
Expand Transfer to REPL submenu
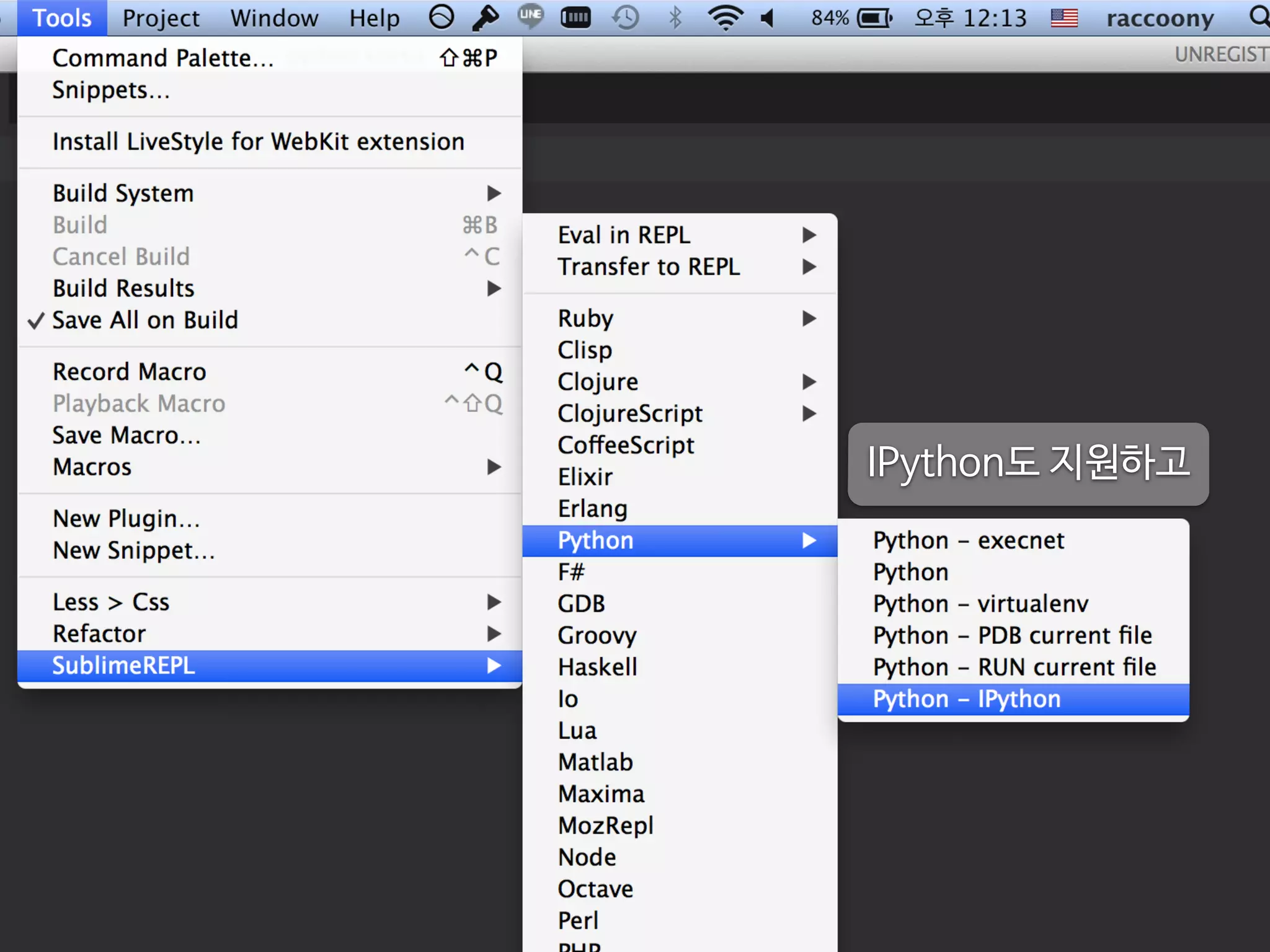(680, 267)
